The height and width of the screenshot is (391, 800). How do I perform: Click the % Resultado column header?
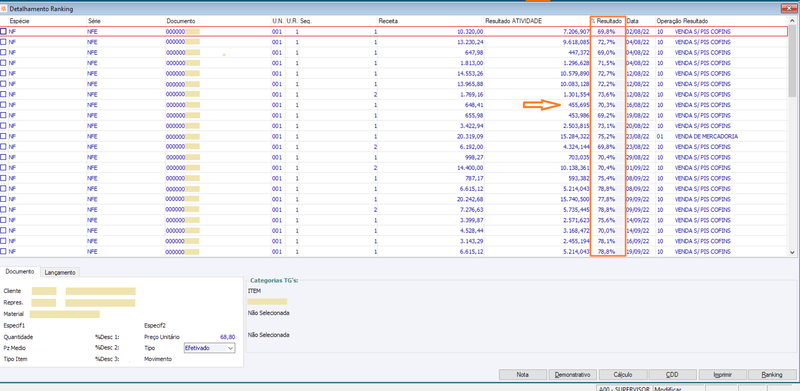[608, 21]
